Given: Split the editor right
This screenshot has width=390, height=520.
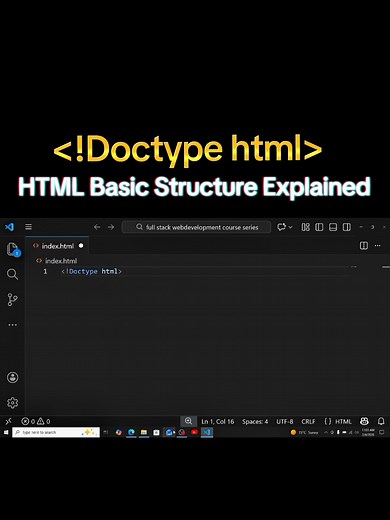Looking at the screenshot, I should (x=364, y=246).
